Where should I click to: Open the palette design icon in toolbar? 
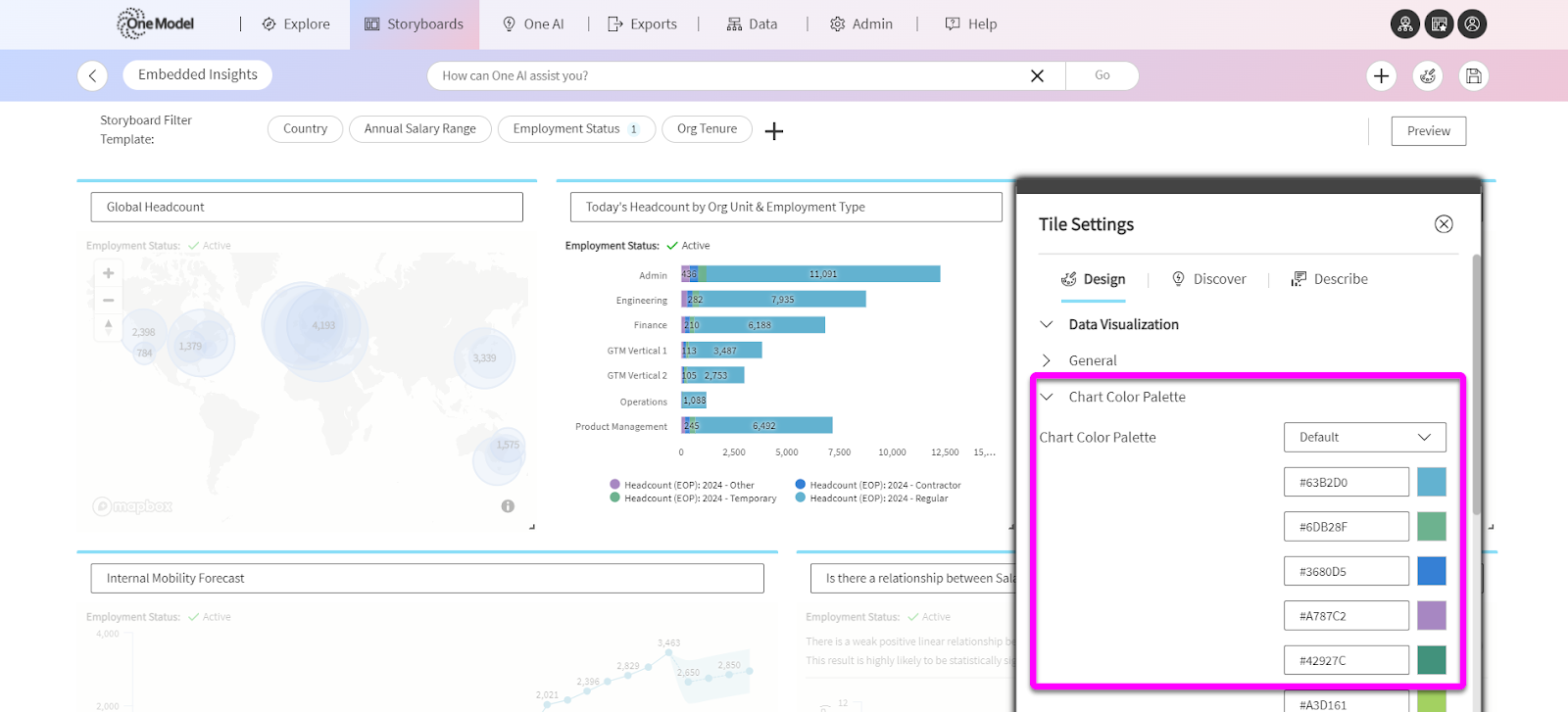(x=1428, y=75)
